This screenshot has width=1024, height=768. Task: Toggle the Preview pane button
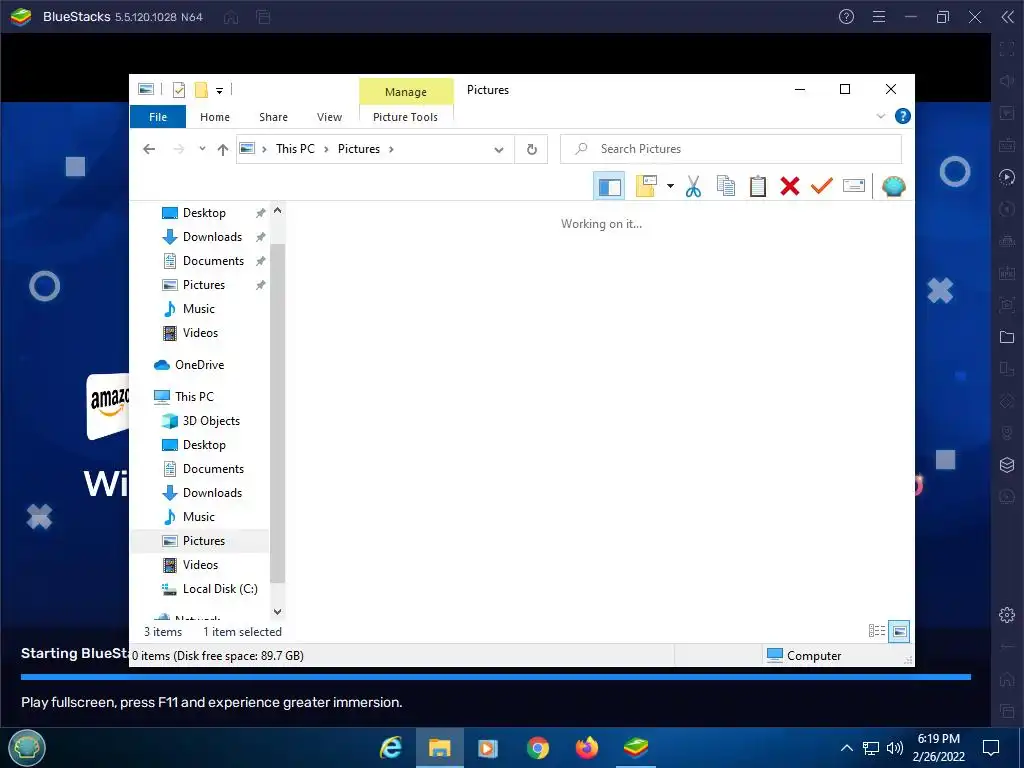click(609, 186)
